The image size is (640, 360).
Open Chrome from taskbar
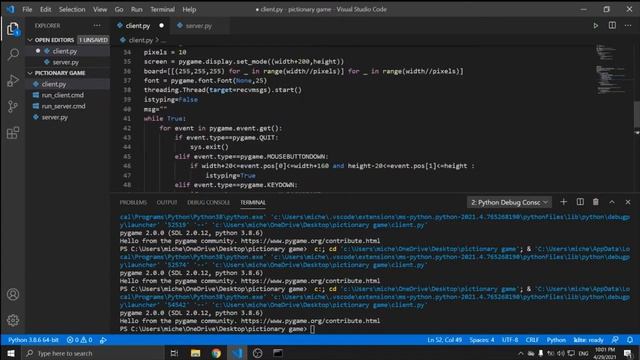coord(216,353)
